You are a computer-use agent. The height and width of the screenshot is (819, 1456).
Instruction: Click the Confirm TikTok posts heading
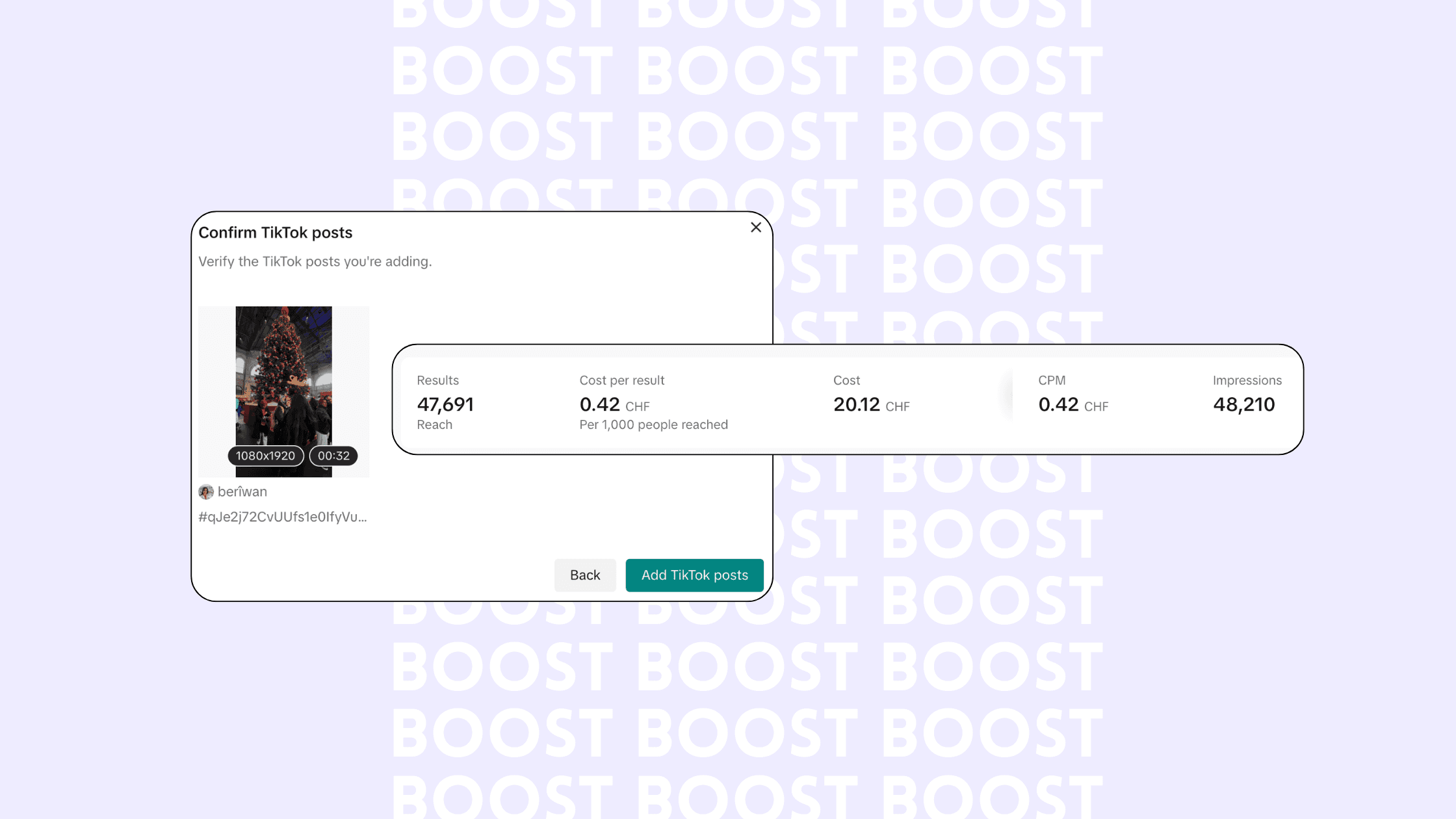276,233
